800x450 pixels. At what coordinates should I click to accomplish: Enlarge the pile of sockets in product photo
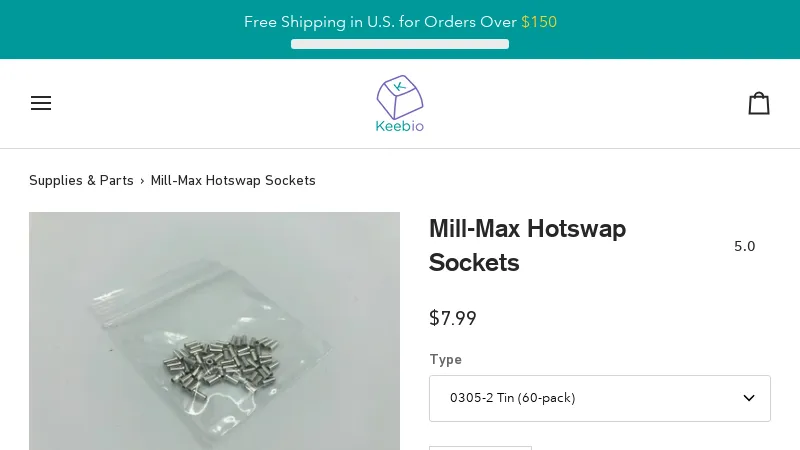pos(222,361)
